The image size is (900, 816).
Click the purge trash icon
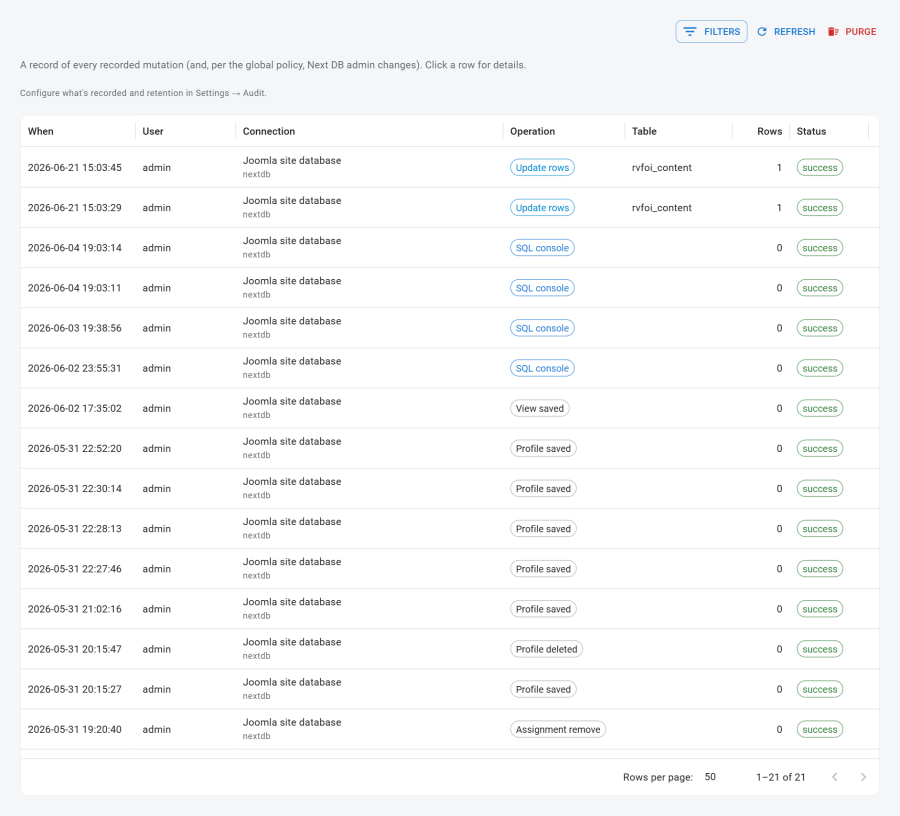pyautogui.click(x=833, y=32)
